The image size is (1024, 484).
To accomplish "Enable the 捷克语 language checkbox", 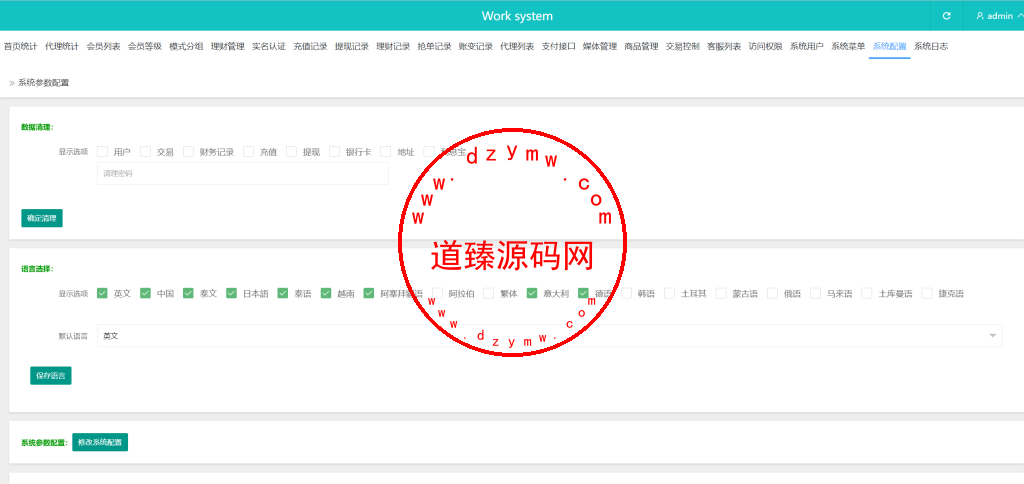I will tap(927, 293).
